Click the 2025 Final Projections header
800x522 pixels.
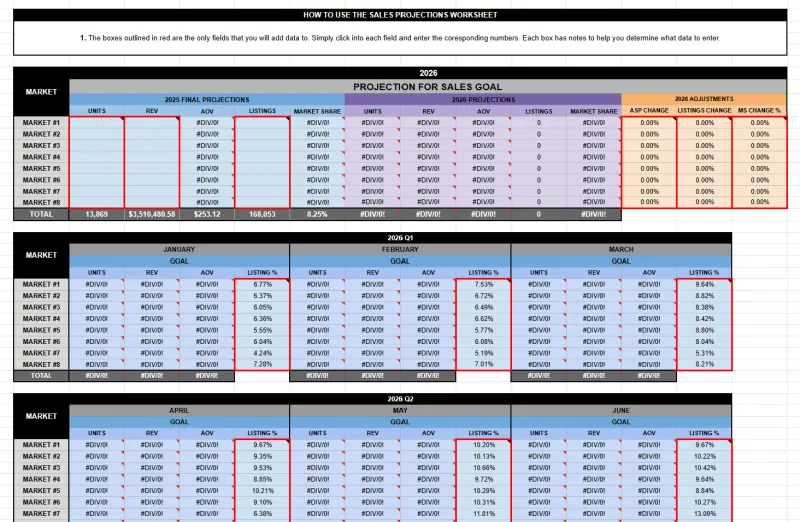(x=207, y=100)
